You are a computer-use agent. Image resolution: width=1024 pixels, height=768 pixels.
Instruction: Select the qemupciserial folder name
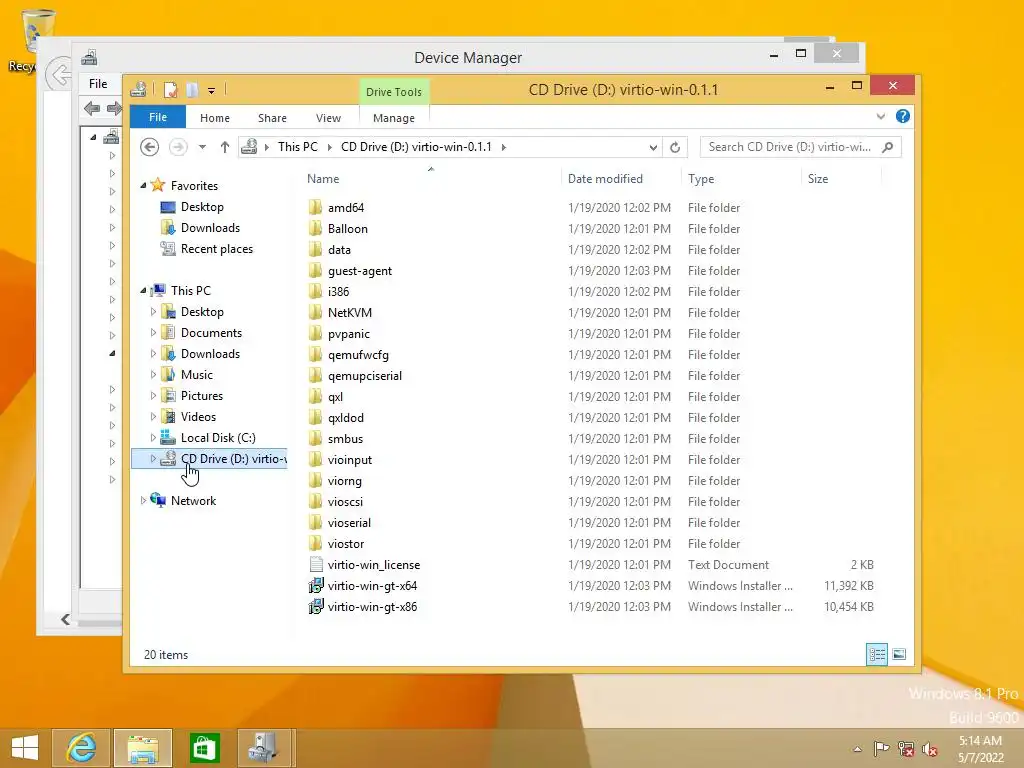point(365,376)
